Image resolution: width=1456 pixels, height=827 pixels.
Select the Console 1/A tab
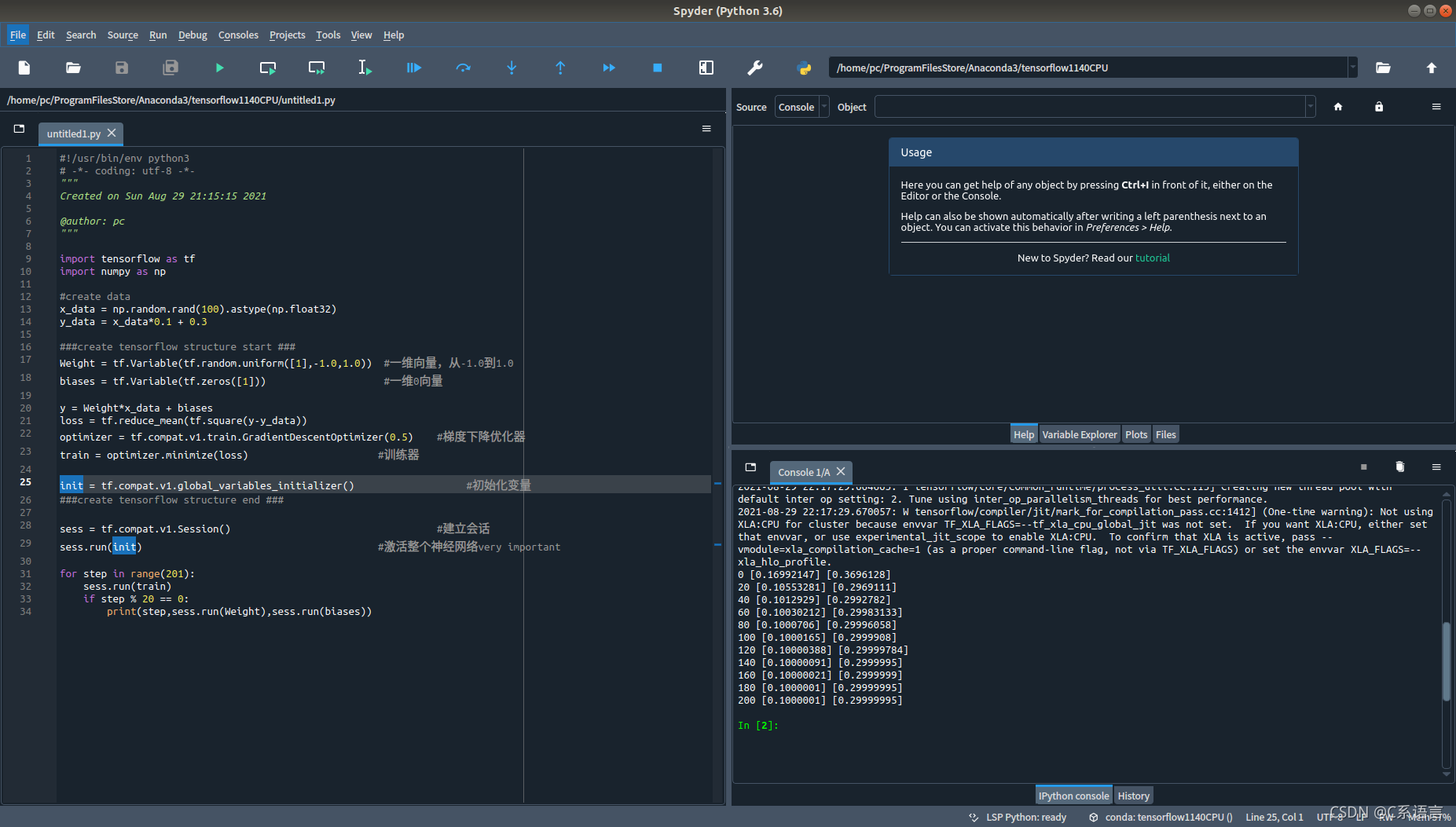tap(804, 472)
